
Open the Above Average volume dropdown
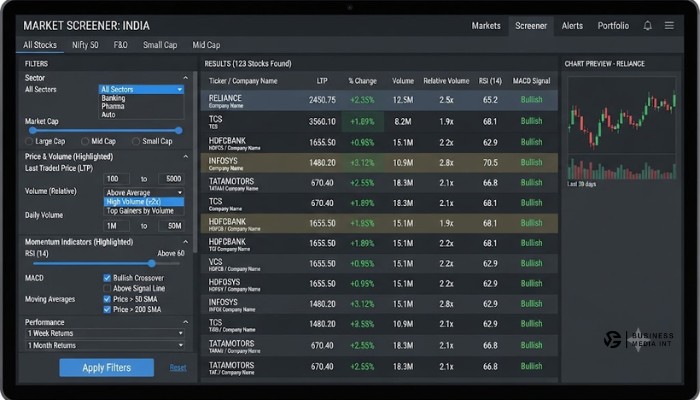[143, 192]
